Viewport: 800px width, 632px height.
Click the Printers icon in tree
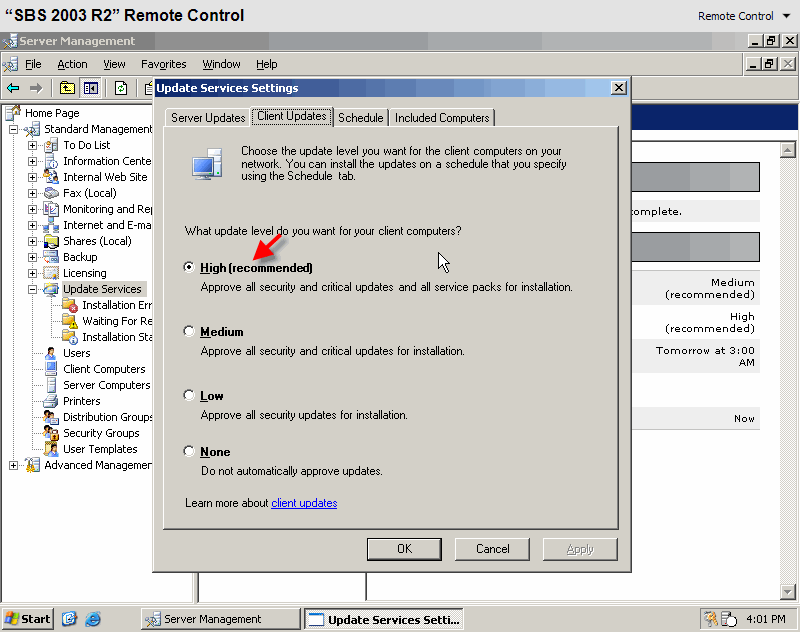(51, 401)
